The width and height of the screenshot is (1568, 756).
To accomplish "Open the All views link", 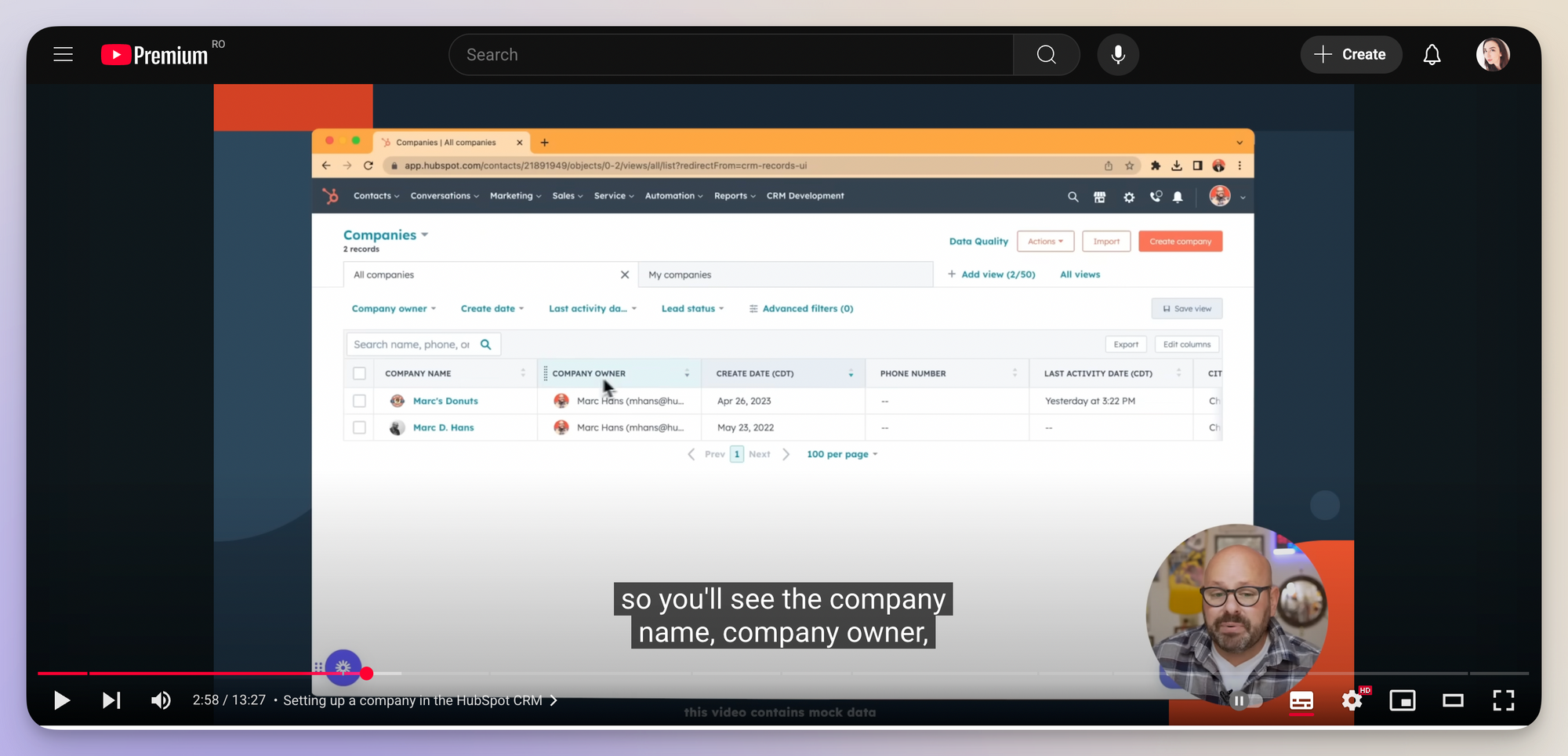I will [x=1080, y=274].
